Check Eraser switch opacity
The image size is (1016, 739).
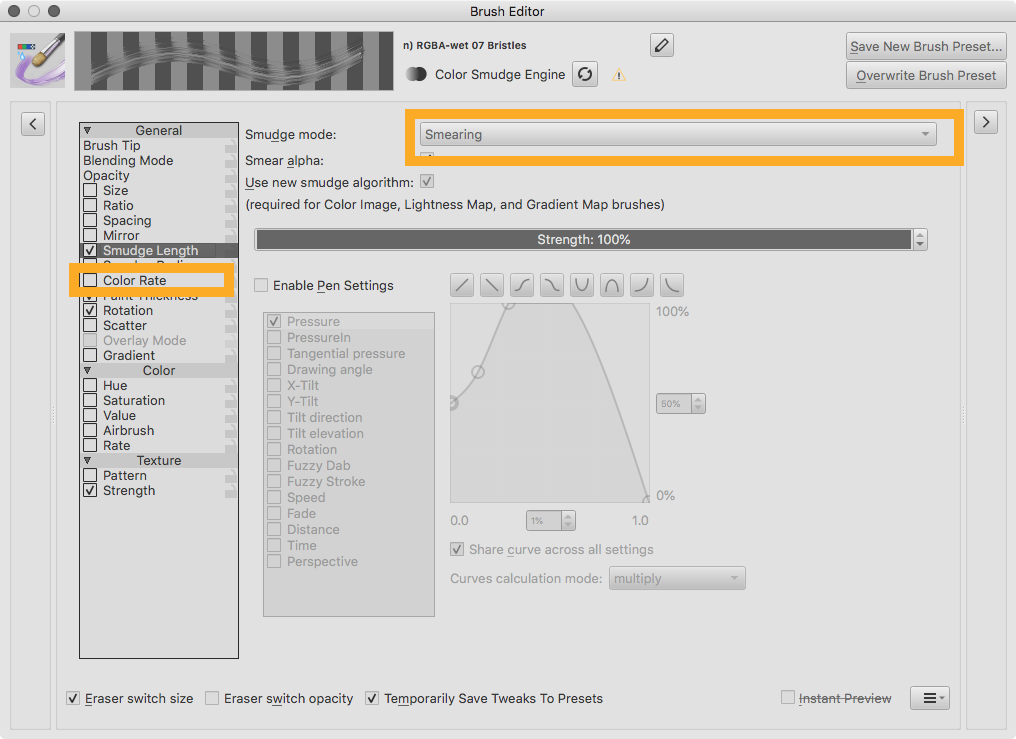point(212,698)
